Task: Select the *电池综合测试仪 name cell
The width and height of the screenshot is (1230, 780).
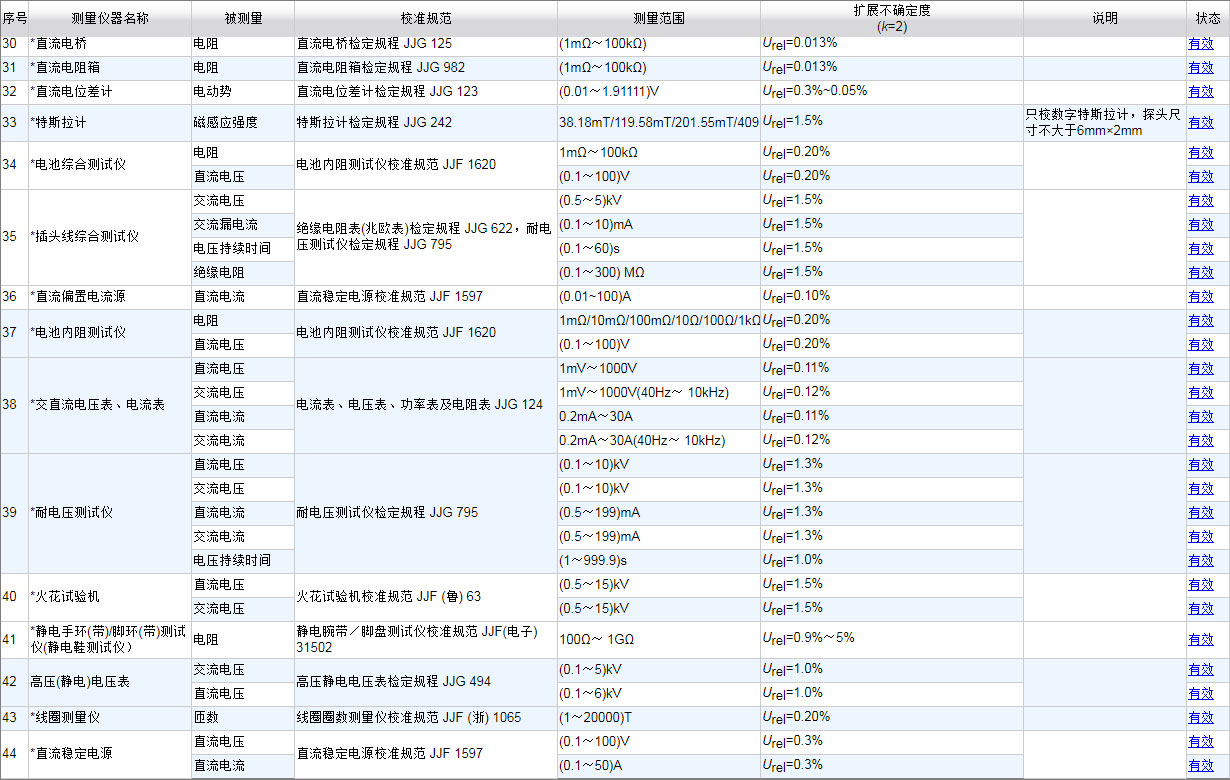Action: click(x=109, y=165)
